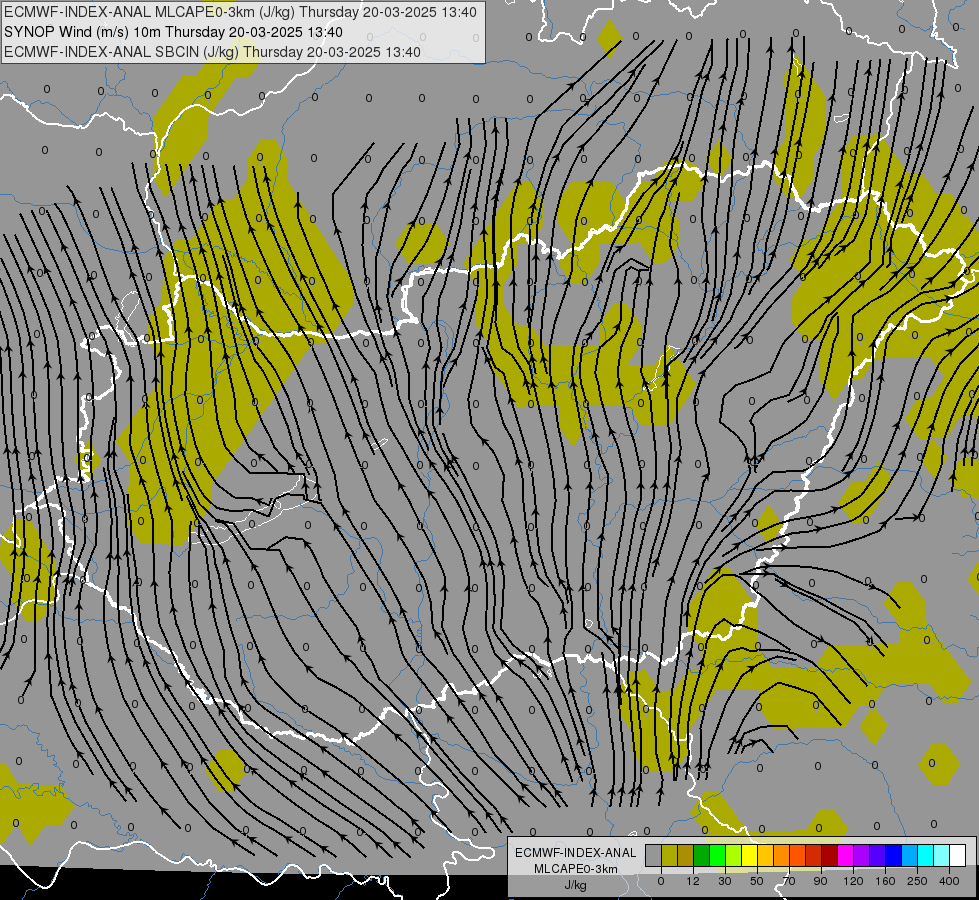Click the legend value 0
The width and height of the screenshot is (979, 900).
pos(661,881)
